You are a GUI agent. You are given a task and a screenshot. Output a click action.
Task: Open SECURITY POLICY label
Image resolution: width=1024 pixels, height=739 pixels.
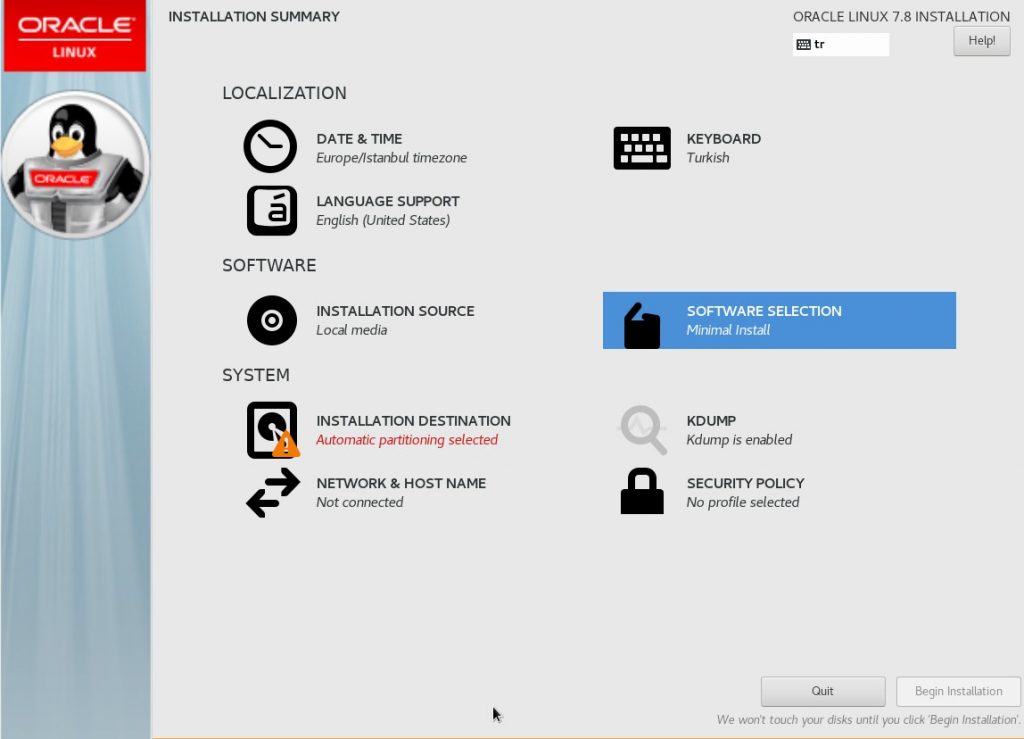[745, 483]
